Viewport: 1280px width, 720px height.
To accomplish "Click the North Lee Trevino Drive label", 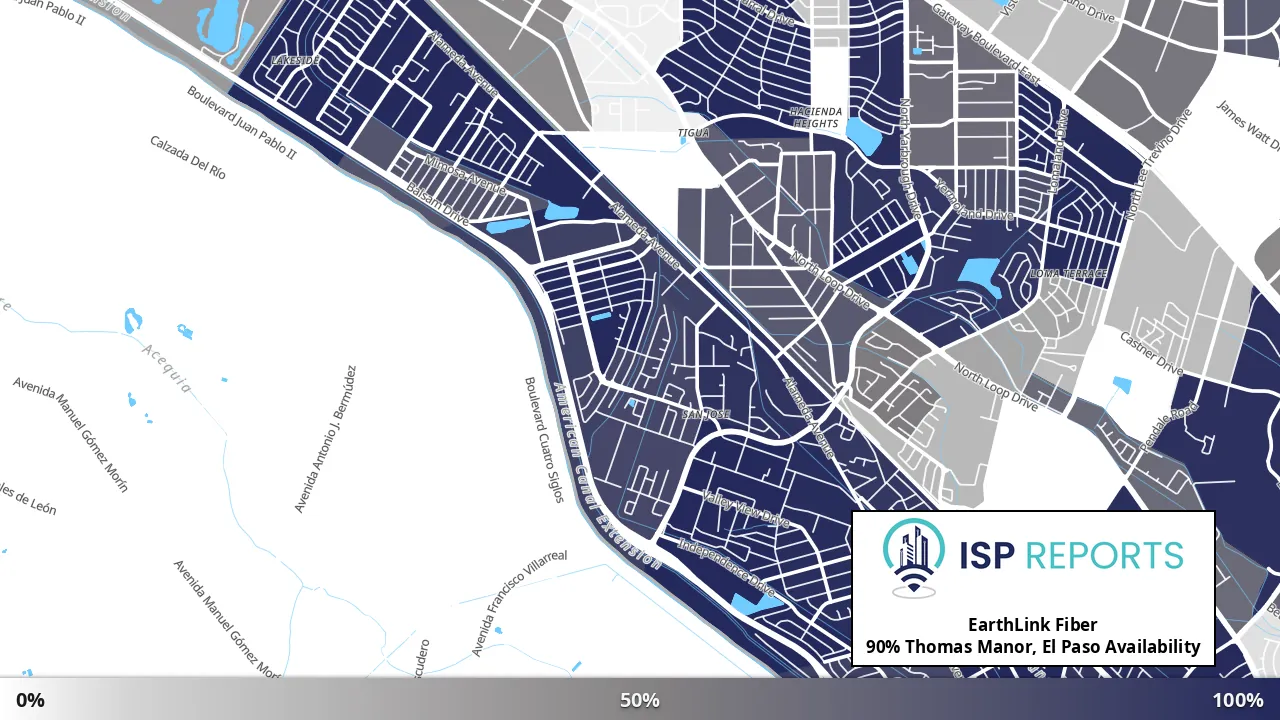I will coord(1159,164).
